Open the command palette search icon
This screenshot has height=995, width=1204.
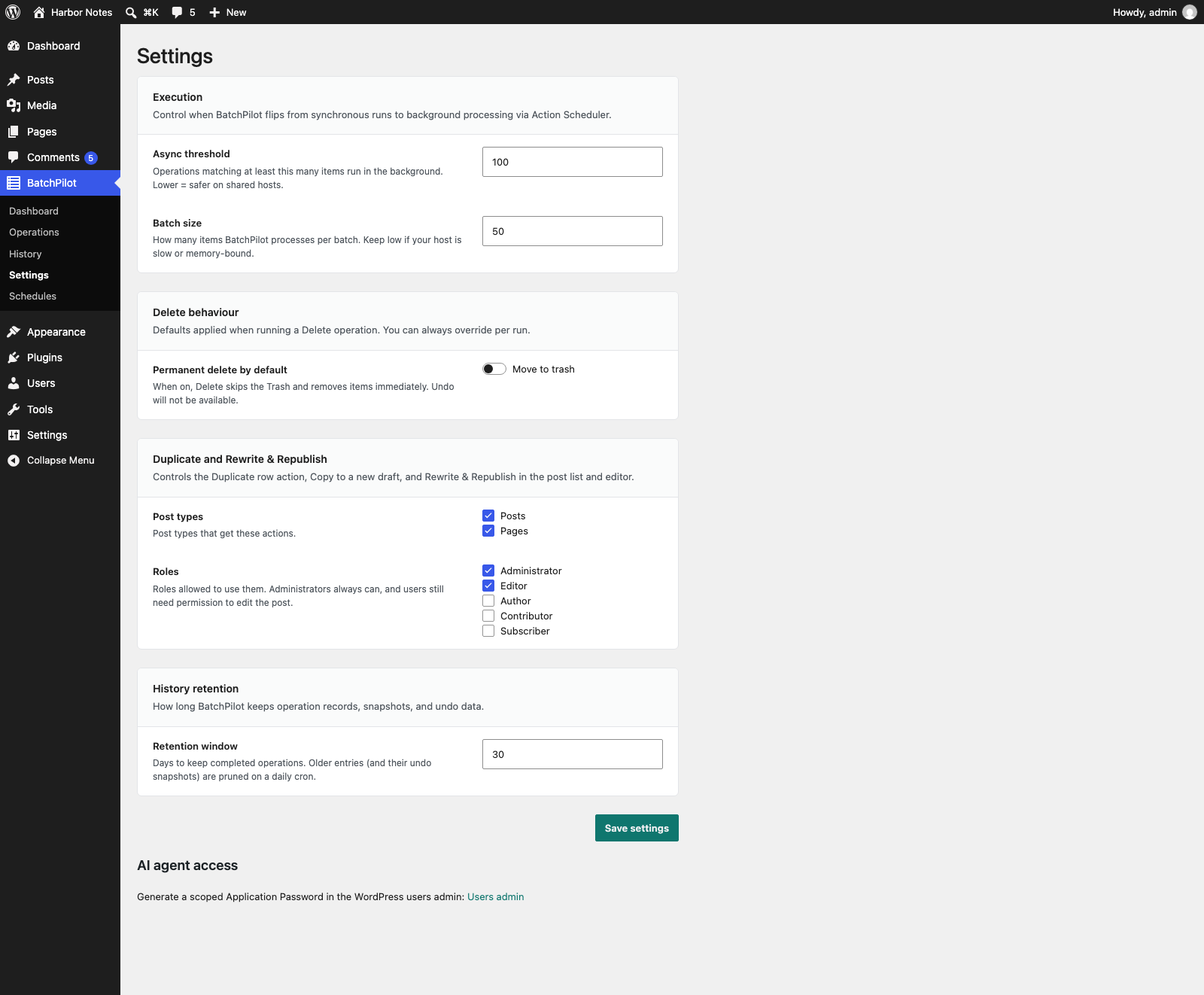[131, 12]
